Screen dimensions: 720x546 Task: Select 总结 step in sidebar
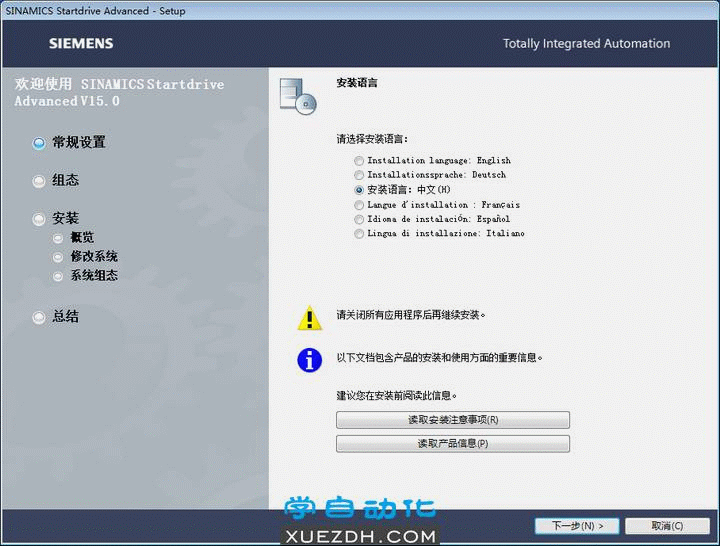[x=56, y=316]
